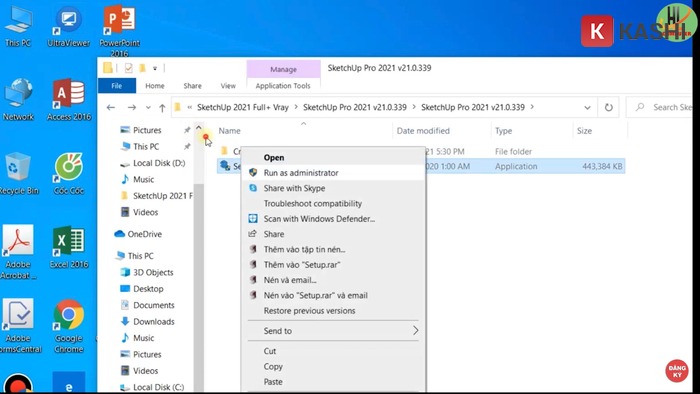The height and width of the screenshot is (394, 700).
Task: Open the Crack folder icon in list
Action: pyautogui.click(x=225, y=151)
